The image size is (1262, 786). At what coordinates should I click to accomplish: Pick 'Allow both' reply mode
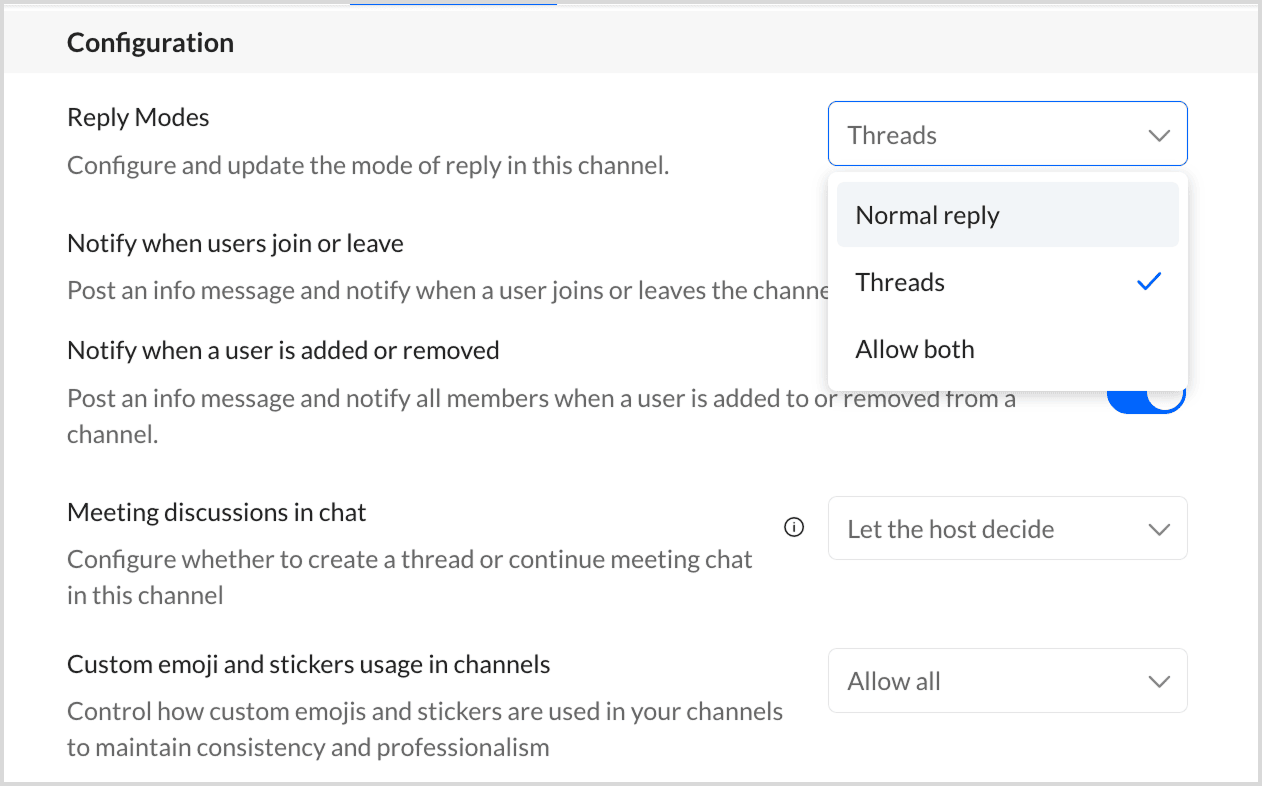915,349
